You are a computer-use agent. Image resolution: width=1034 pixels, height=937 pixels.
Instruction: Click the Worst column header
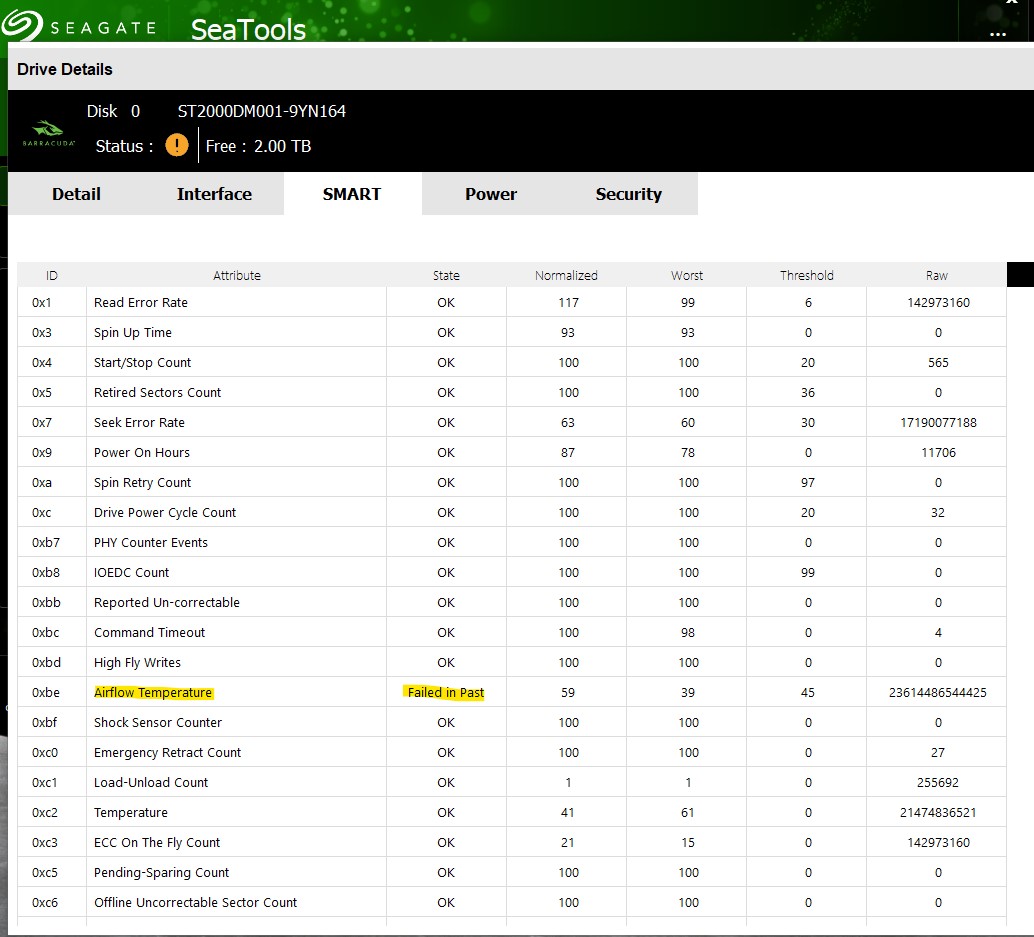pos(687,275)
